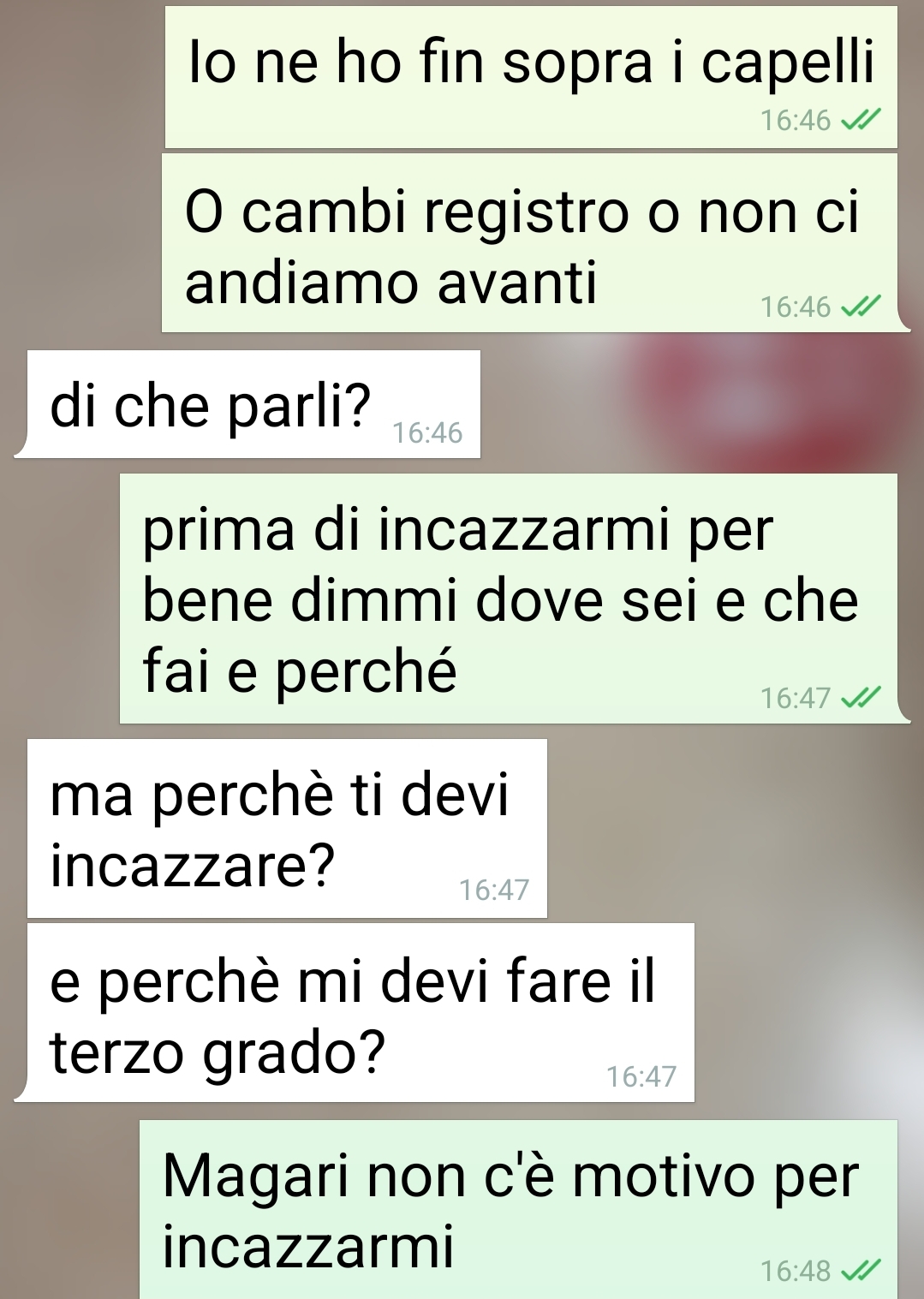Tap the read checkmarks on 'Io ne ho fin sopra i capelli'

click(861, 121)
